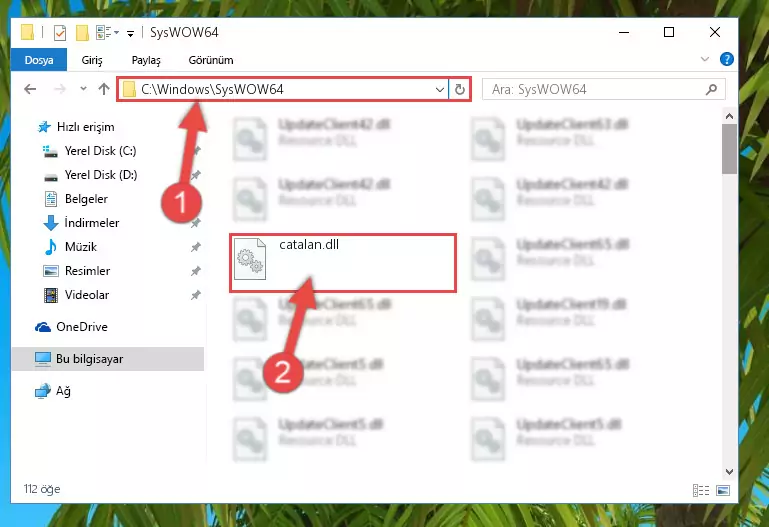This screenshot has width=769, height=527.
Task: Click the Properties quick access icon
Action: pos(60,33)
